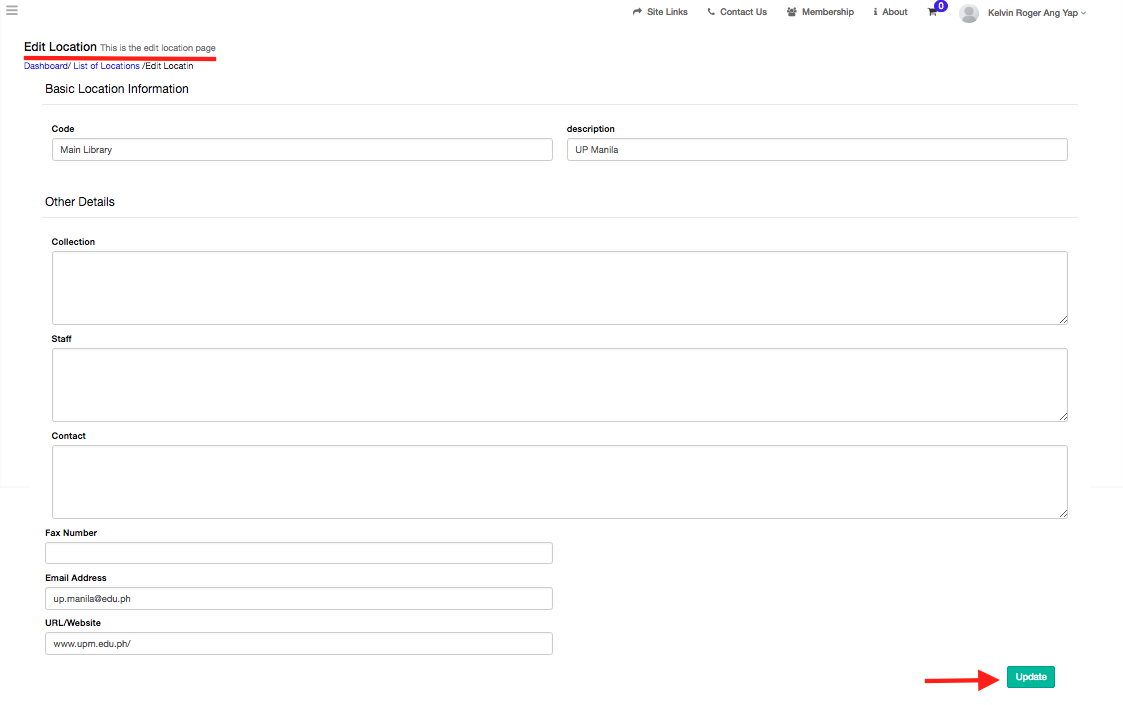Screen dimensions: 1123x705
Task: Open the Membership menu item
Action: click(x=827, y=12)
